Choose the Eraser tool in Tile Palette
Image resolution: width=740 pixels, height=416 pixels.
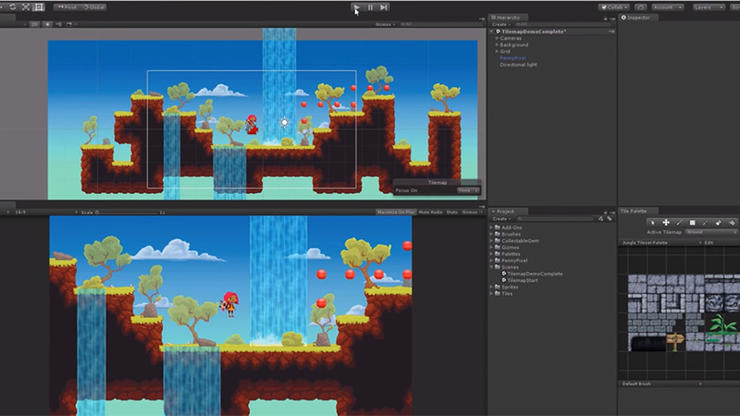pos(718,222)
